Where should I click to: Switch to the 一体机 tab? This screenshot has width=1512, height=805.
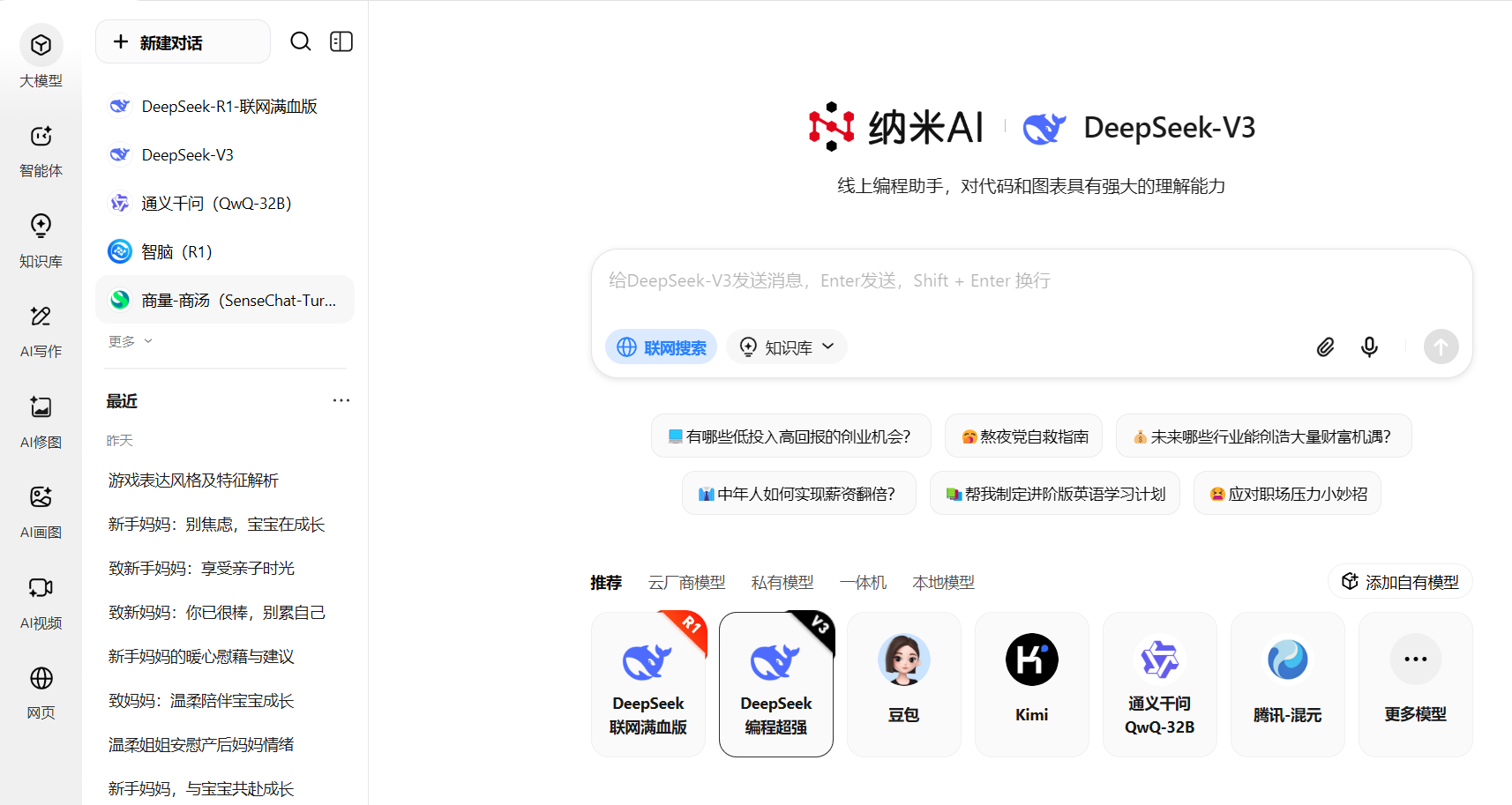[863, 582]
